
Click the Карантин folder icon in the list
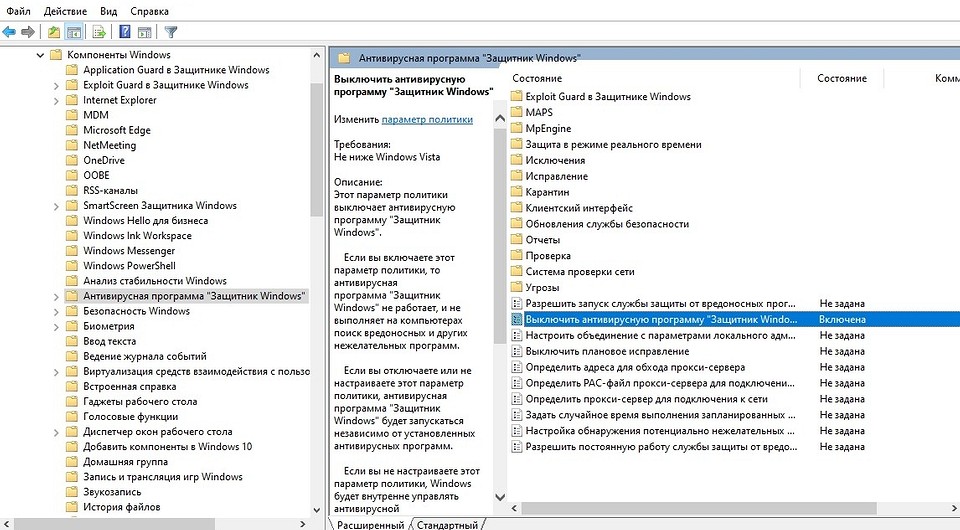(517, 192)
